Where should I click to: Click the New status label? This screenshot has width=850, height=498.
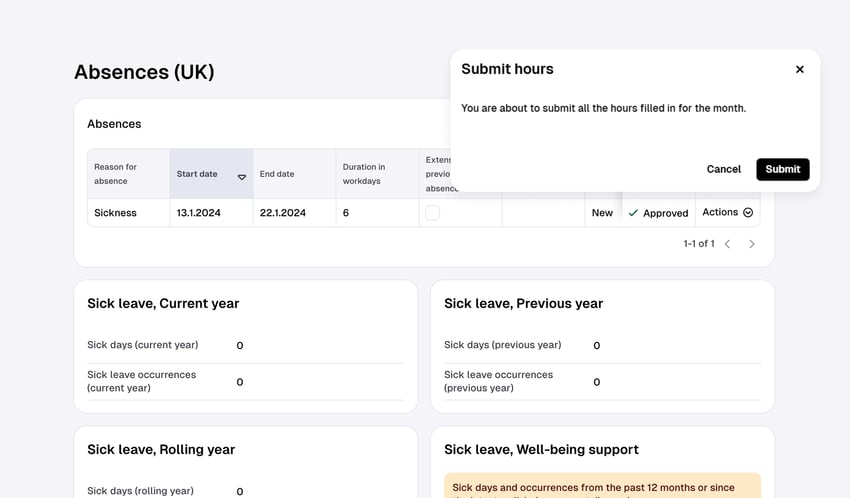point(602,213)
